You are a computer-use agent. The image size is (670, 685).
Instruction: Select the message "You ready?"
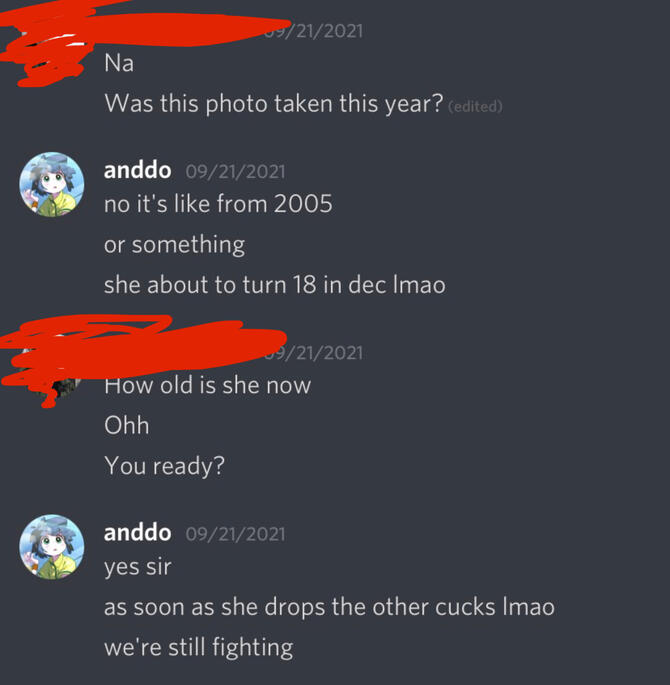coord(164,466)
